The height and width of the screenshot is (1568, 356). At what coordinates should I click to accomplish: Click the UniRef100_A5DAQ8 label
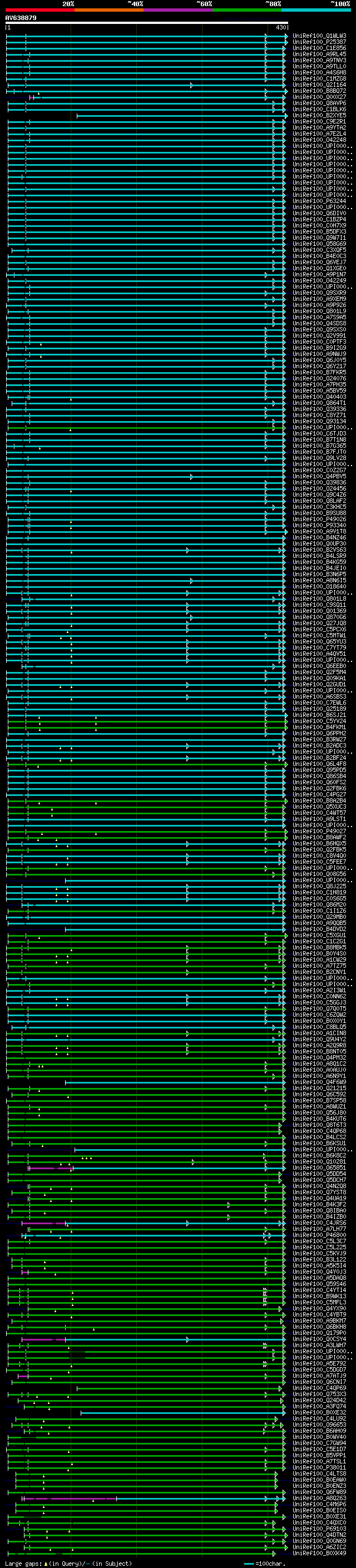319,1278
